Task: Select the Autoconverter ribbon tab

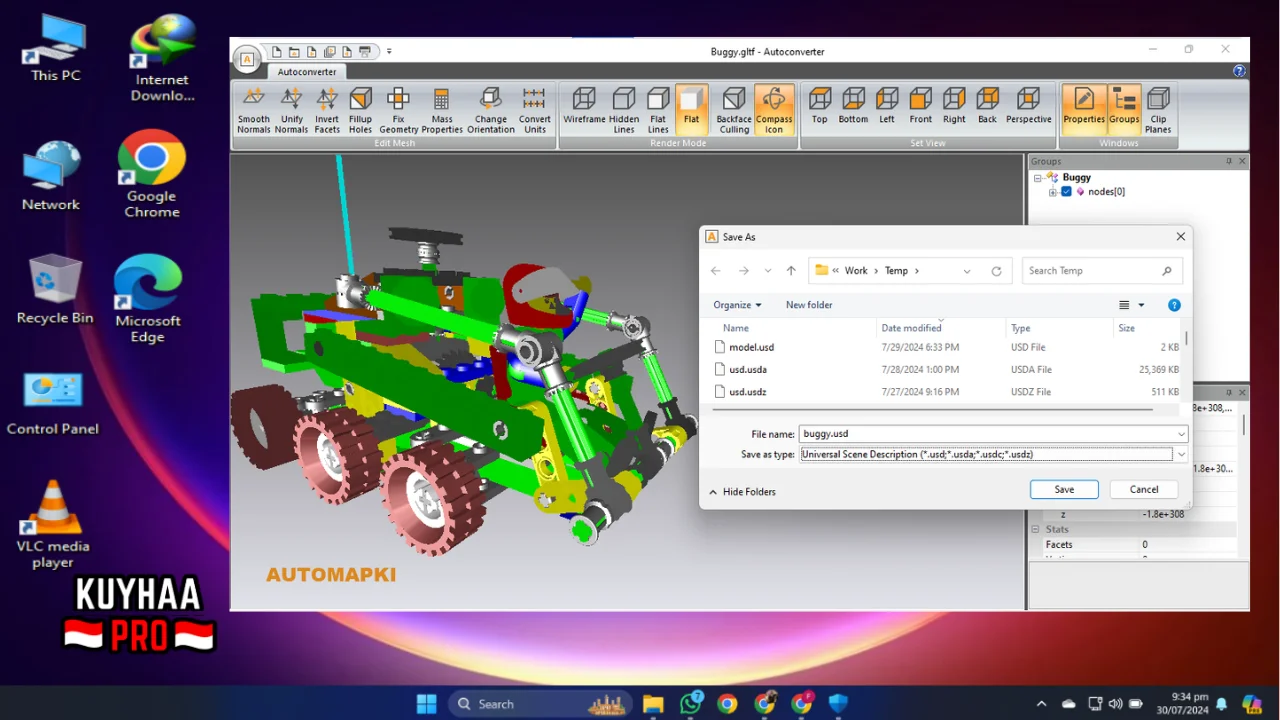Action: click(x=307, y=72)
